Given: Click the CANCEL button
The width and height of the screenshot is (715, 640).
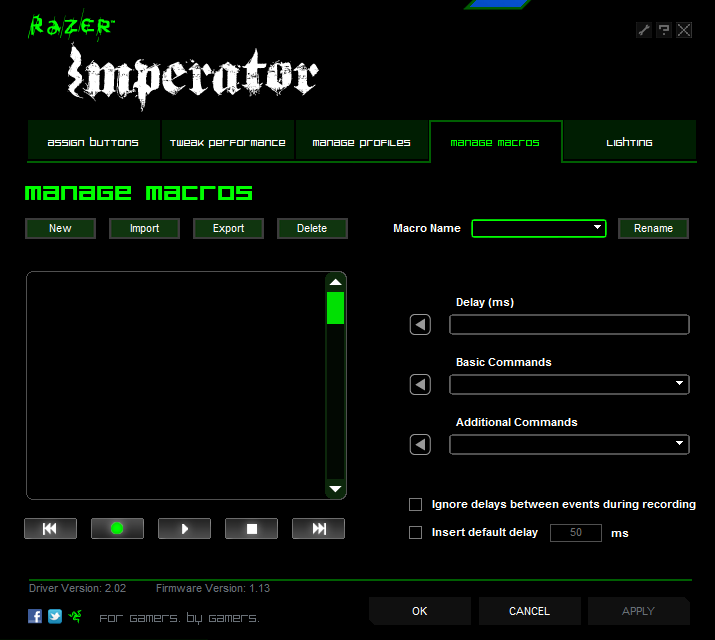Looking at the screenshot, I should pos(529,611).
